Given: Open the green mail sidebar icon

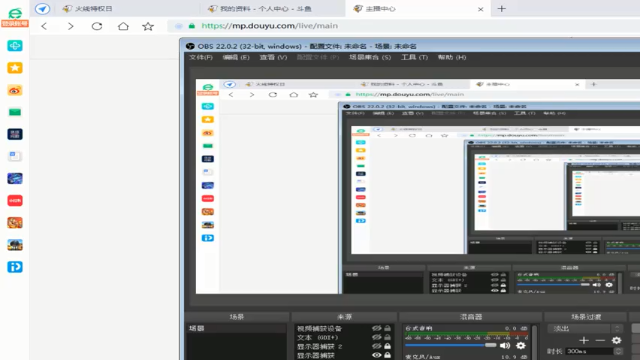Looking at the screenshot, I should click(x=15, y=112).
